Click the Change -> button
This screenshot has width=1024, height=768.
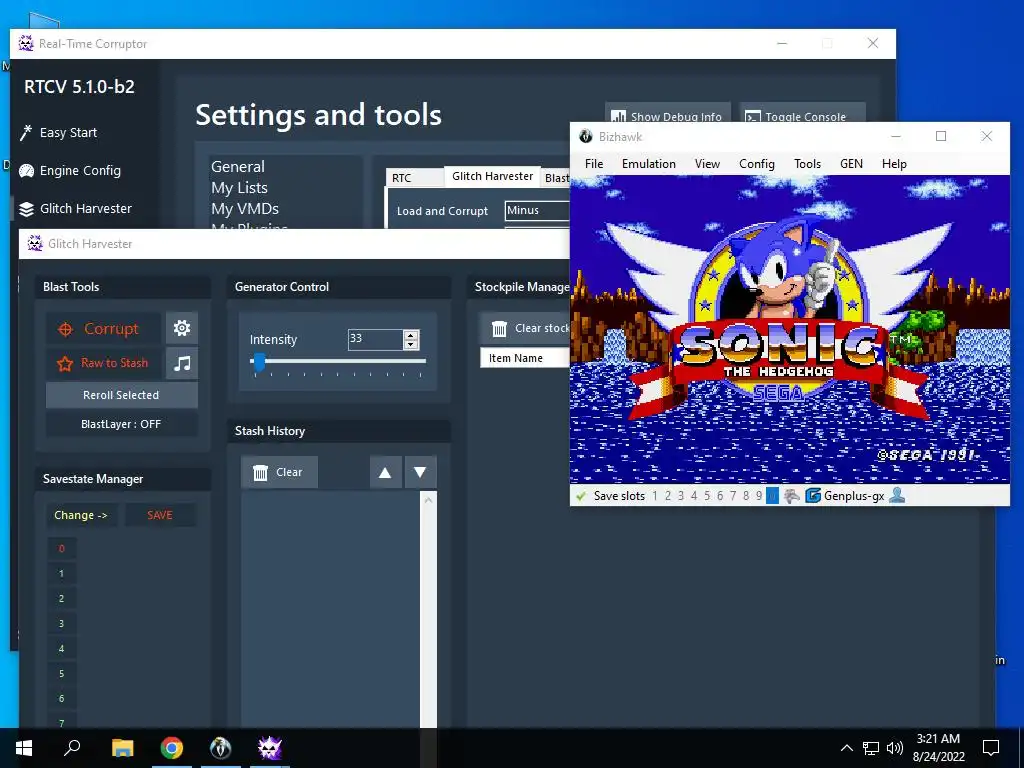81,515
